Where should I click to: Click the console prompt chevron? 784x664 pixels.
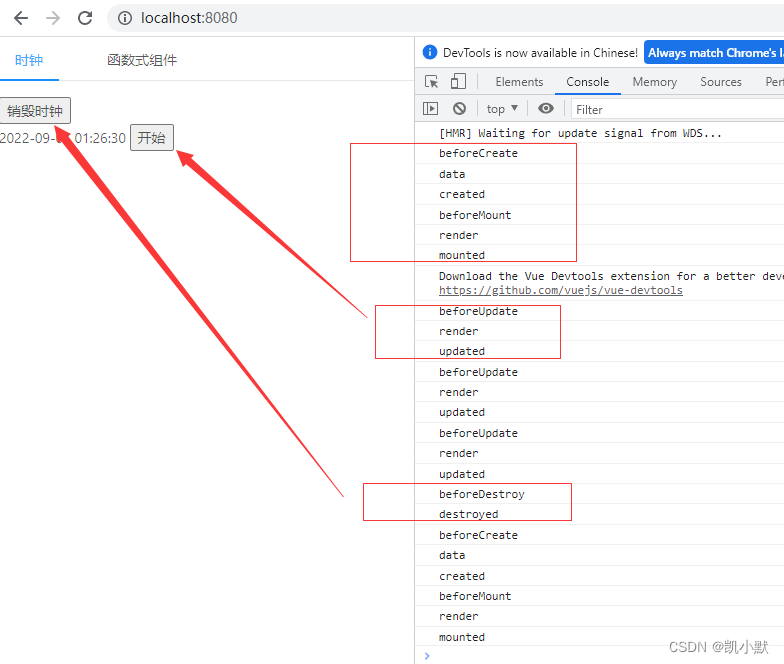point(427,656)
